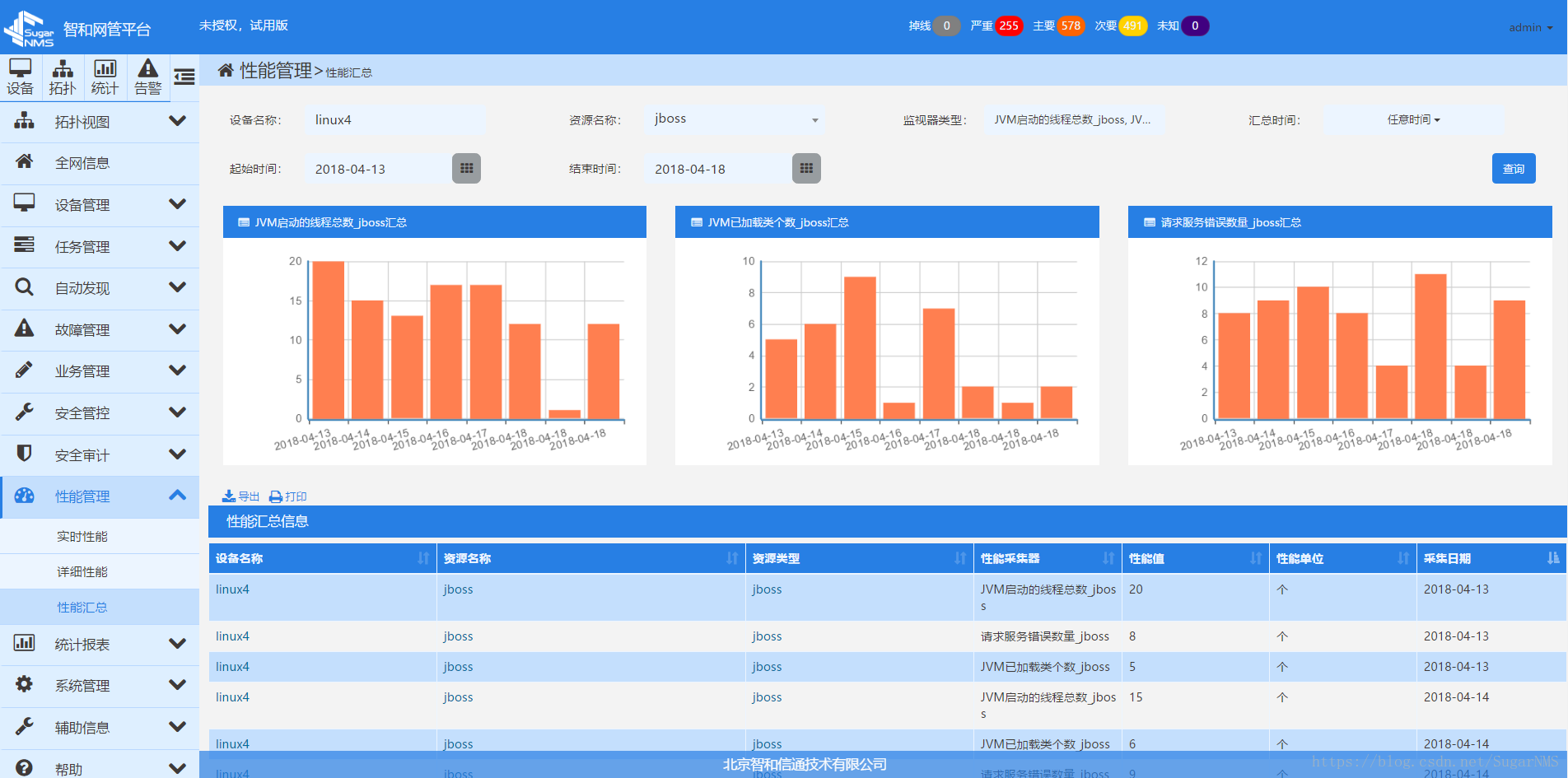Click the 导出 export download icon
The width and height of the screenshot is (1568, 778).
[230, 496]
